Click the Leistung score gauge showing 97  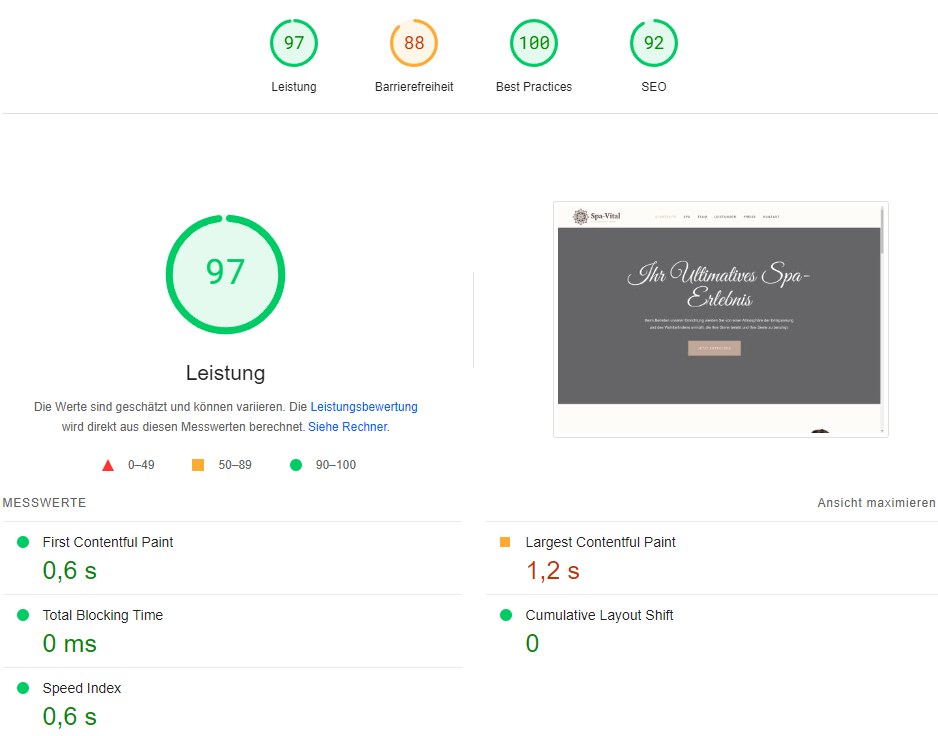point(294,43)
